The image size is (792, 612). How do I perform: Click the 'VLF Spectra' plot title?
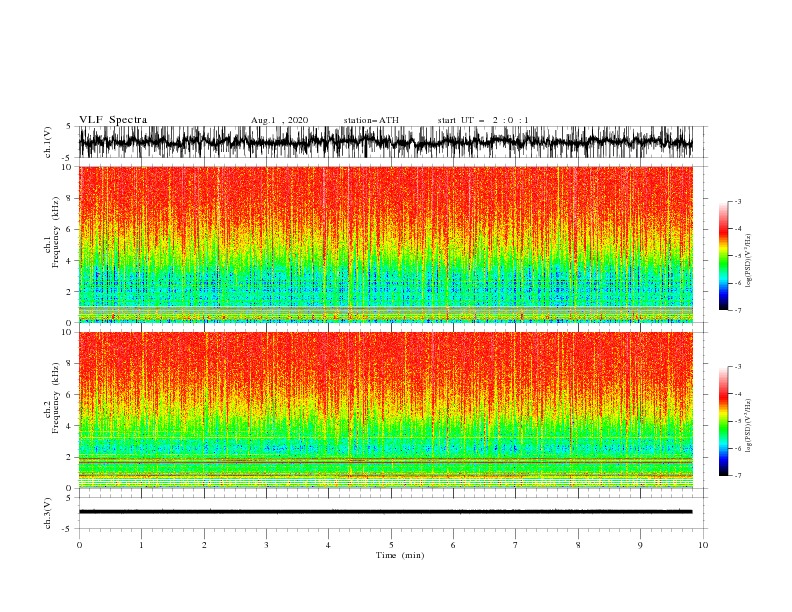[x=113, y=120]
